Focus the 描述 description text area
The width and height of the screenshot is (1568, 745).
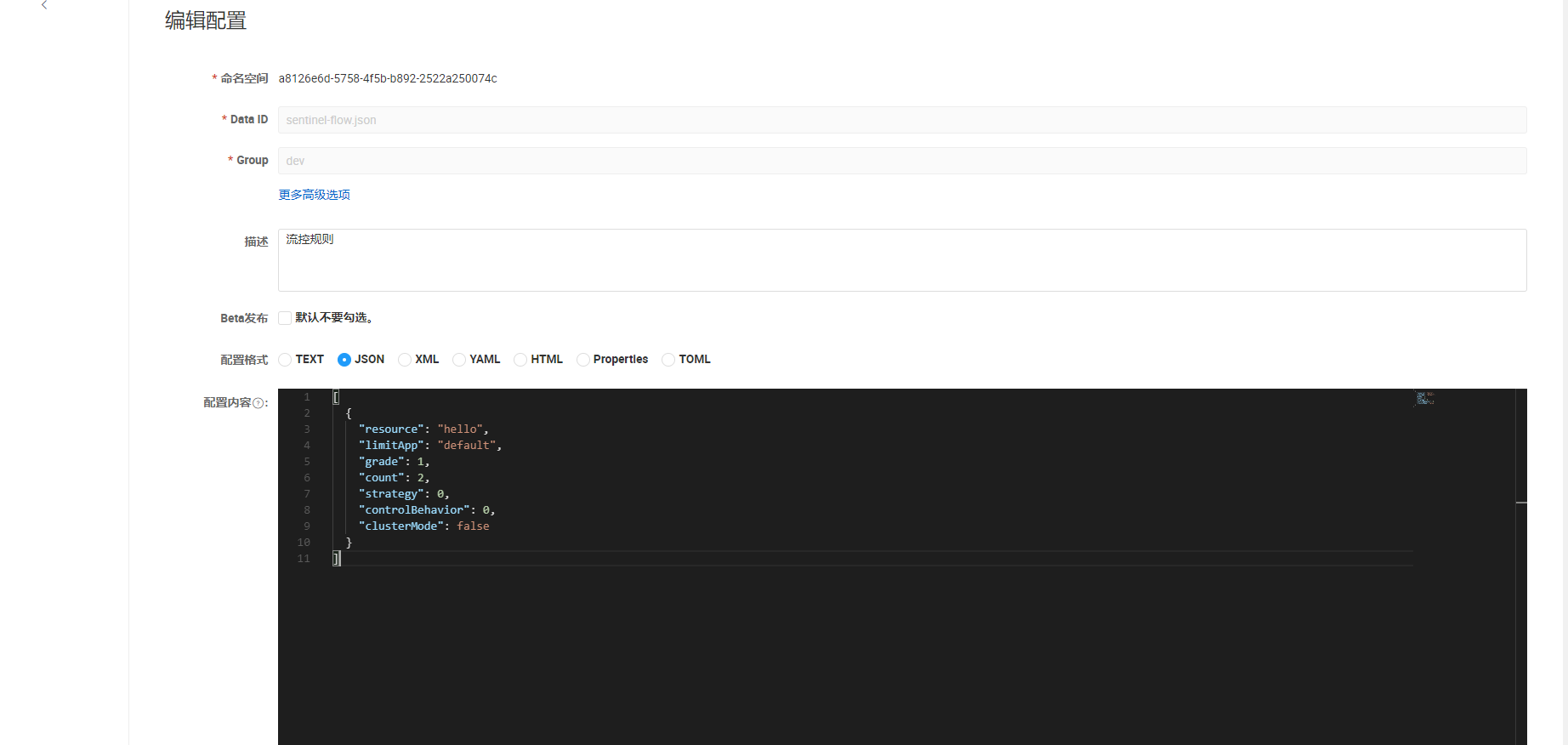pyautogui.click(x=901, y=260)
